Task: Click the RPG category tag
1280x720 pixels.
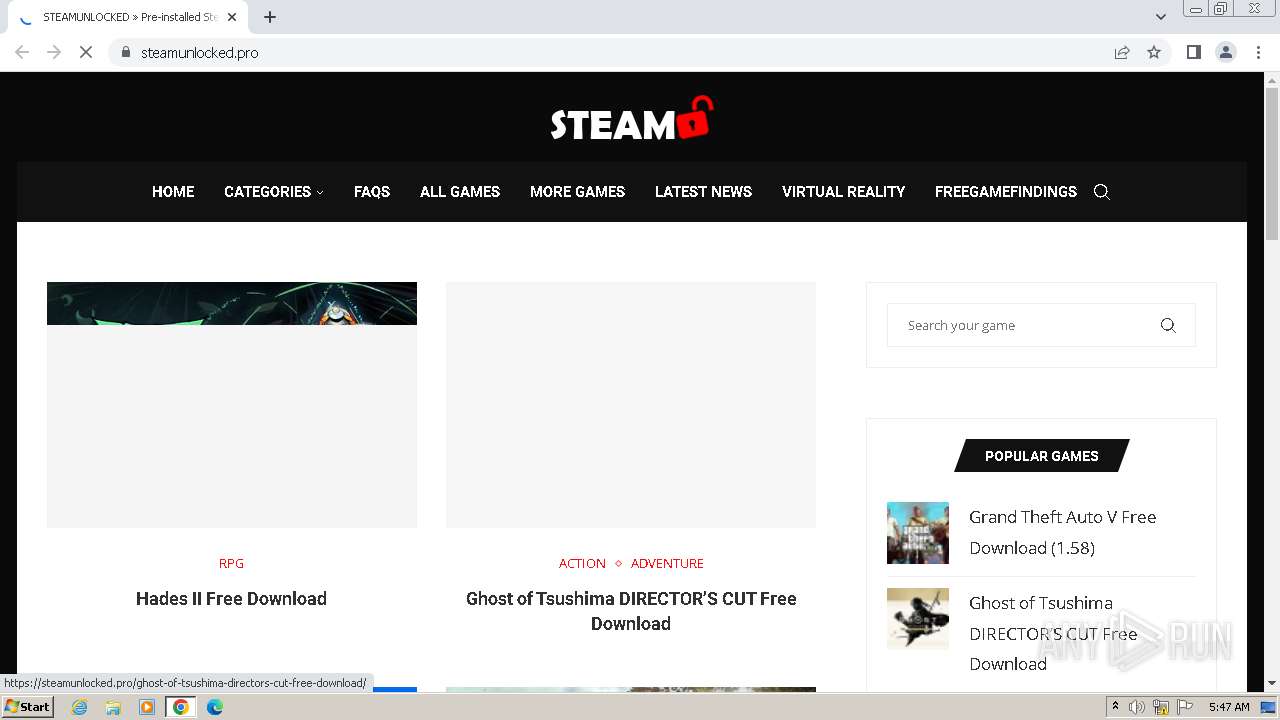Action: point(231,563)
